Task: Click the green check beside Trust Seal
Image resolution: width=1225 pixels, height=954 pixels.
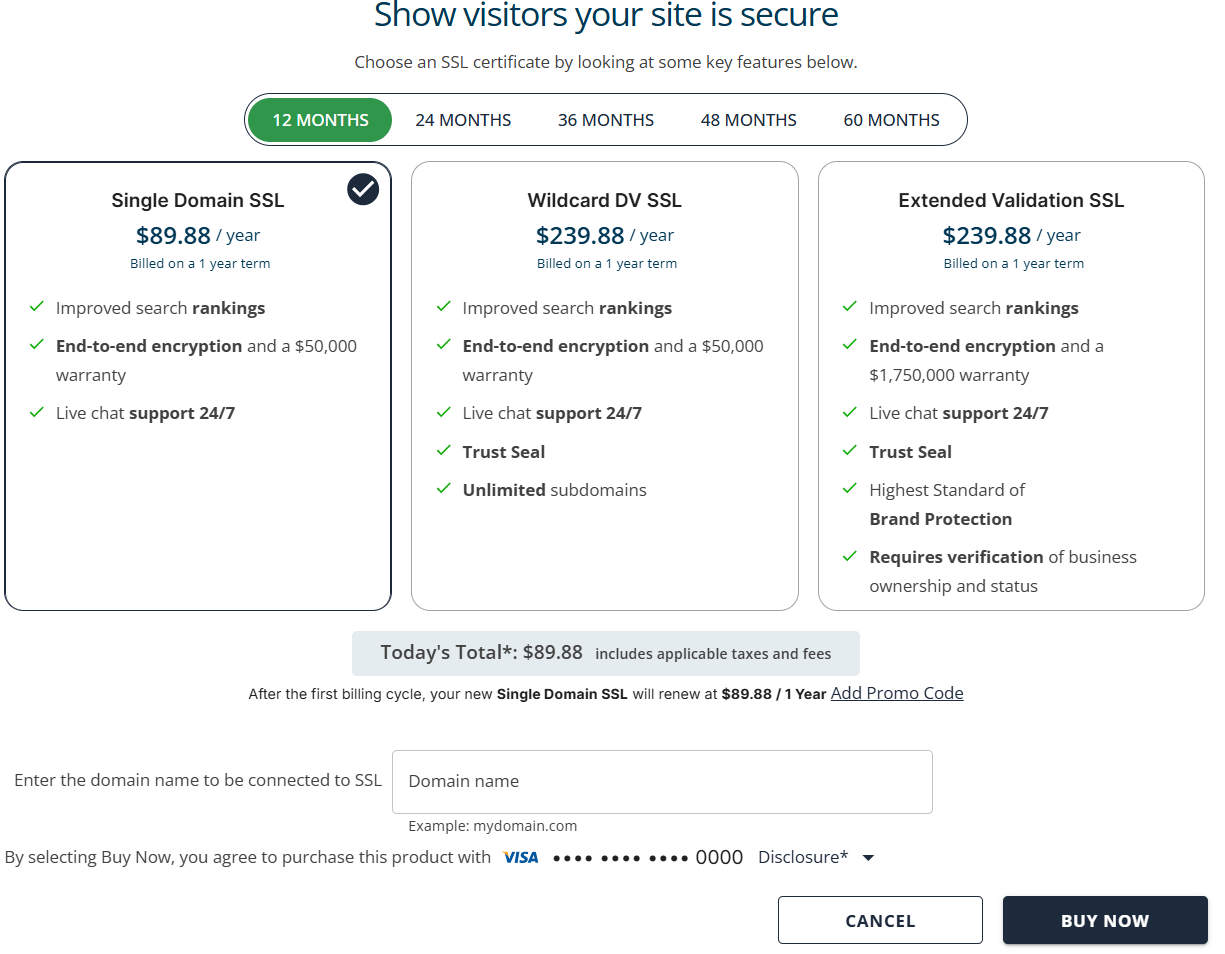Action: [x=444, y=452]
